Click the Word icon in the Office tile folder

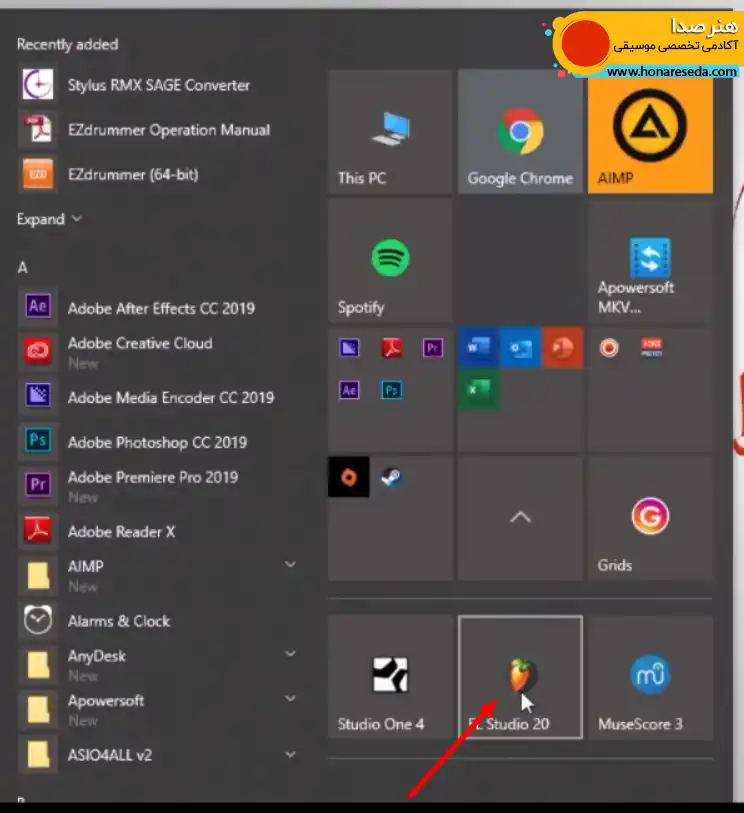479,347
